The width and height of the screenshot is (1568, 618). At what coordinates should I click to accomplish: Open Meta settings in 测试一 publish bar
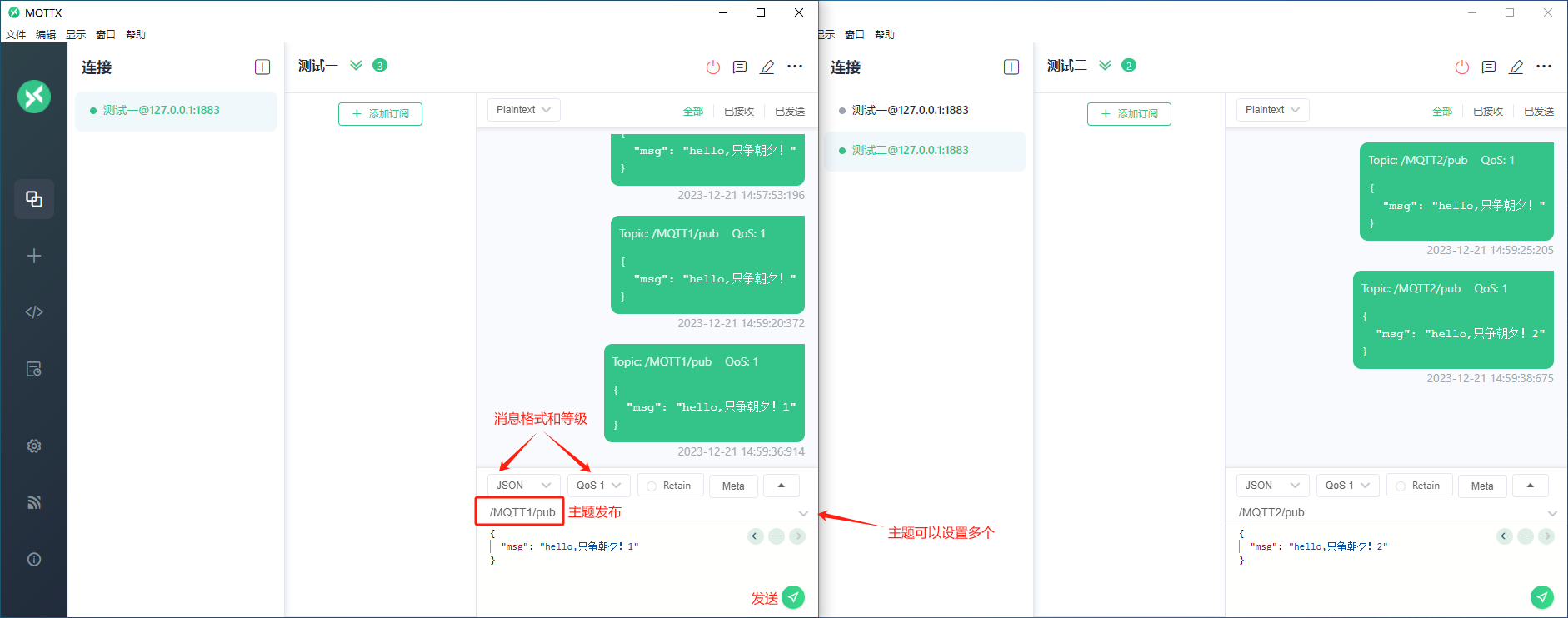click(x=733, y=486)
